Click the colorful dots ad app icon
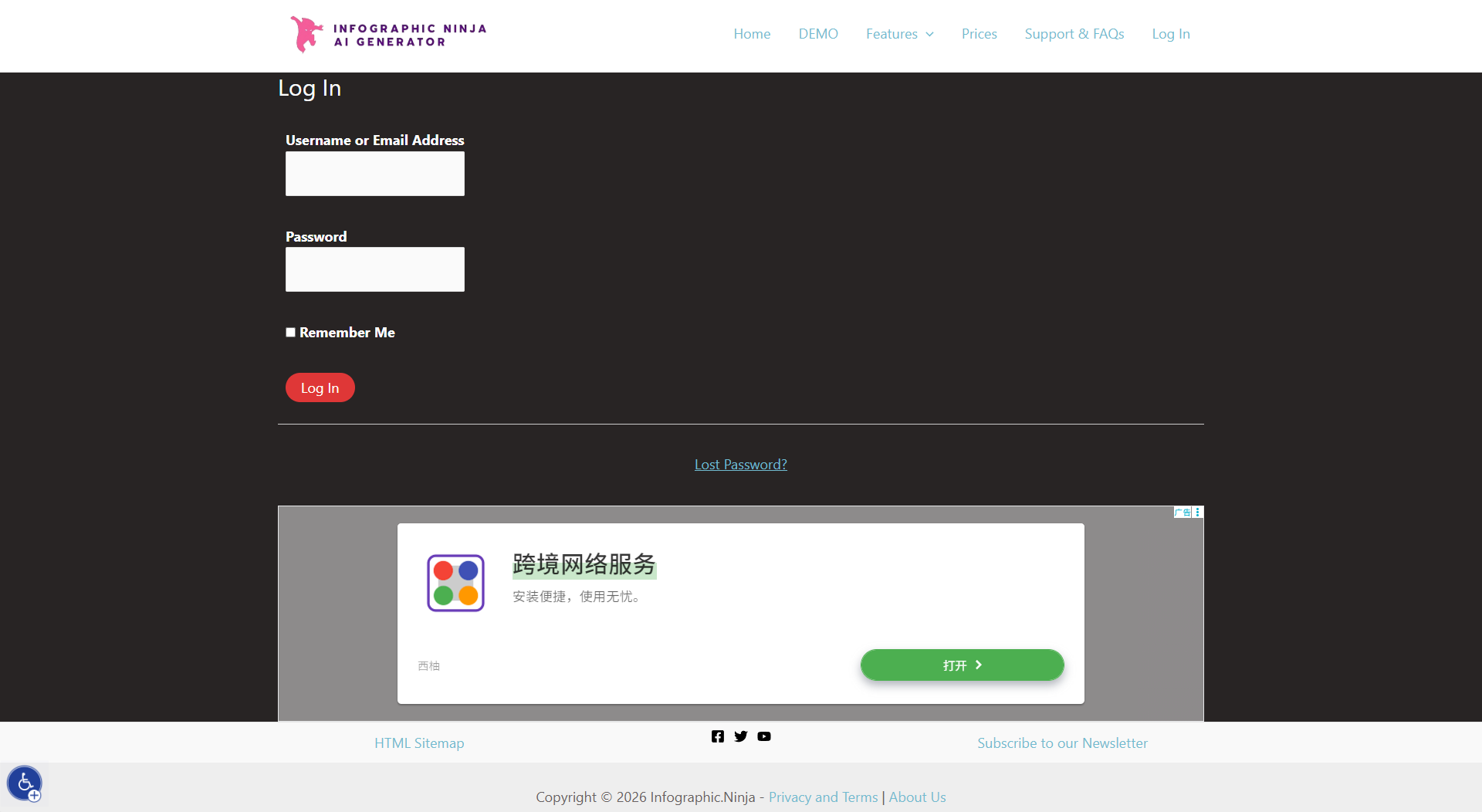Screen dimensions: 1482x812 coord(455,583)
